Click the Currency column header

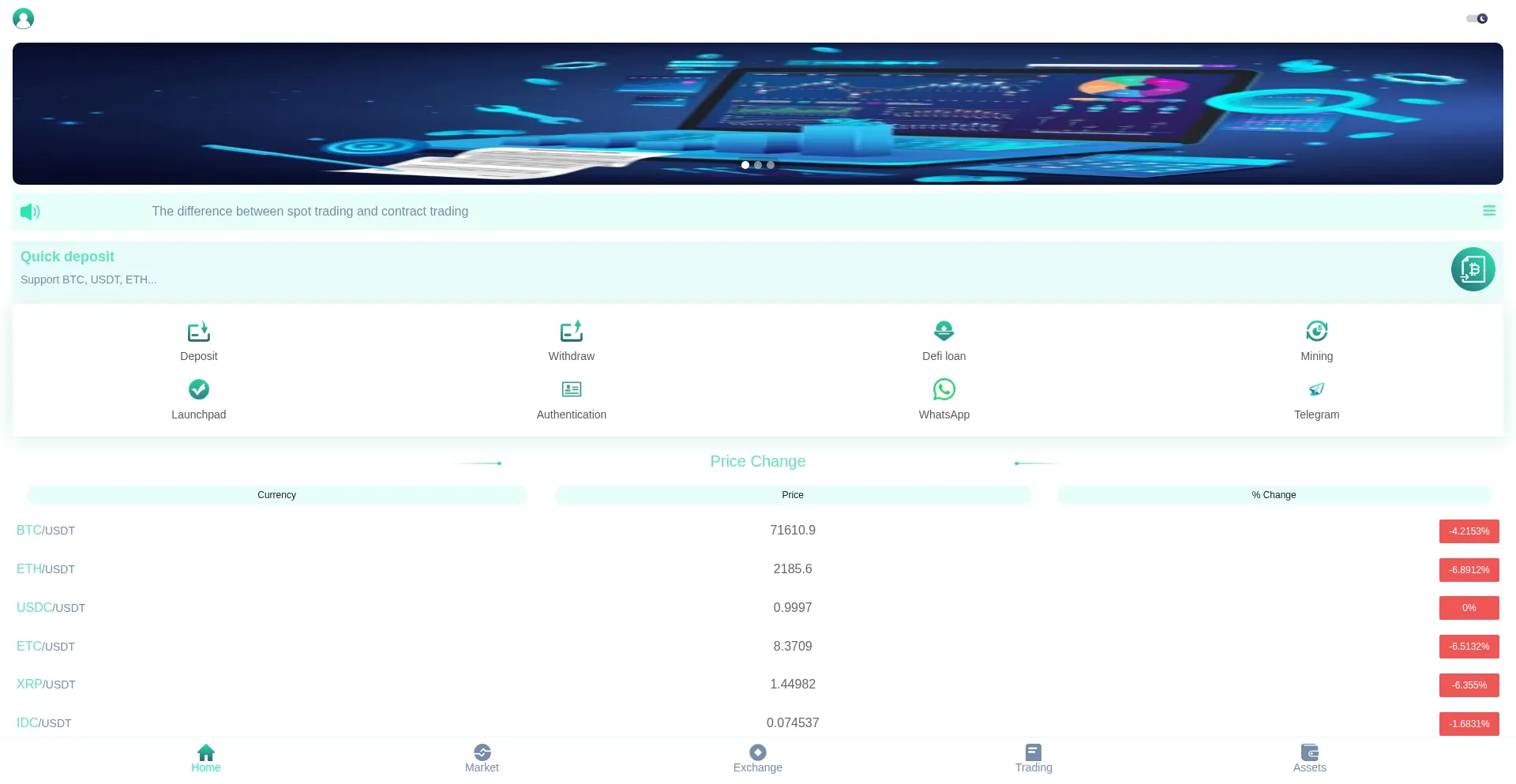coord(276,495)
